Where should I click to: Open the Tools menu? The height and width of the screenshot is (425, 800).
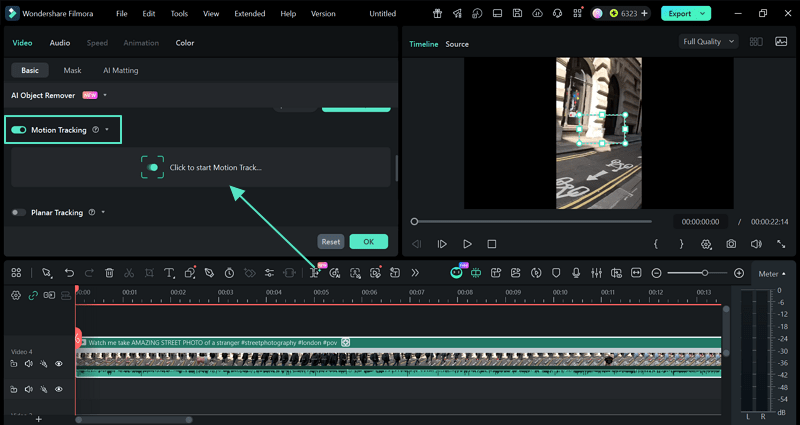[x=179, y=14]
